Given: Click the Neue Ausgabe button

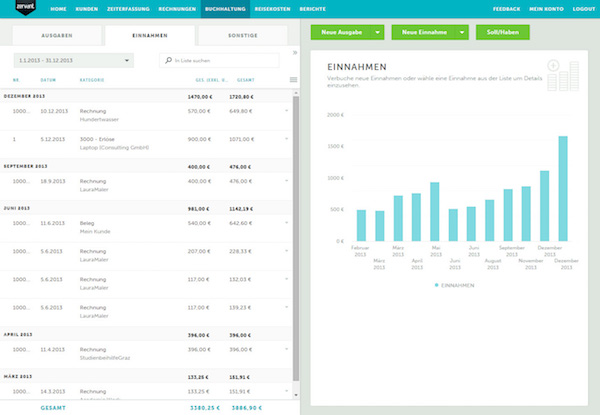Looking at the screenshot, I should 341,32.
